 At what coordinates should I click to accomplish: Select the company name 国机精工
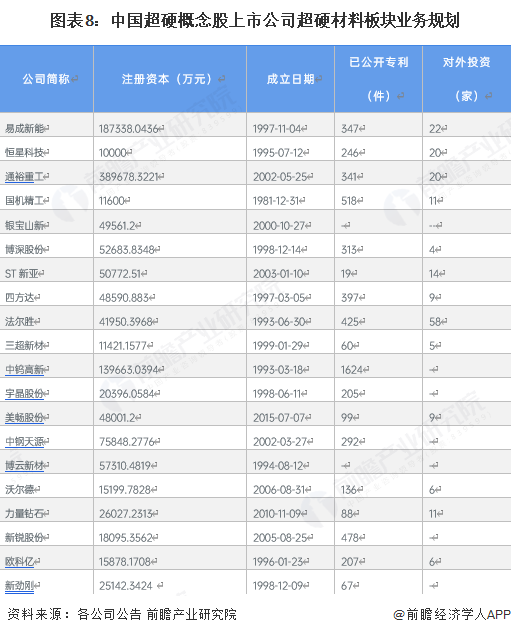coord(24,200)
